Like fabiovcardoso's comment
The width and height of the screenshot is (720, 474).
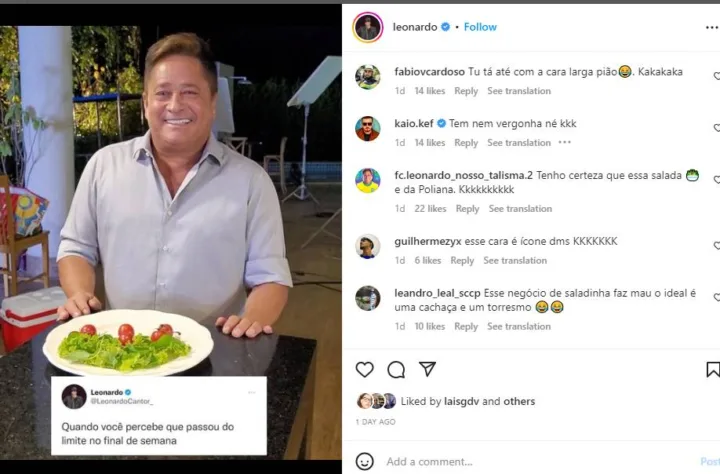tap(715, 76)
